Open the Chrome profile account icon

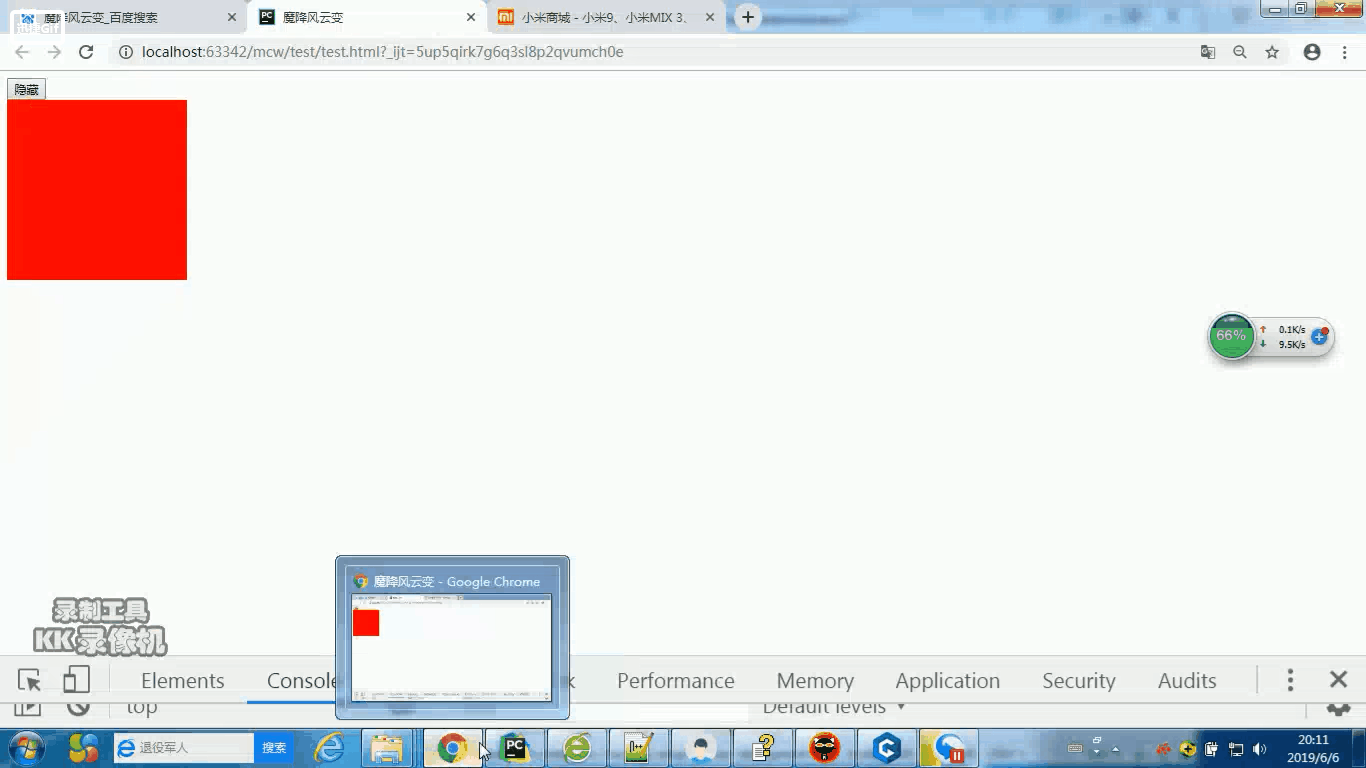click(1312, 52)
